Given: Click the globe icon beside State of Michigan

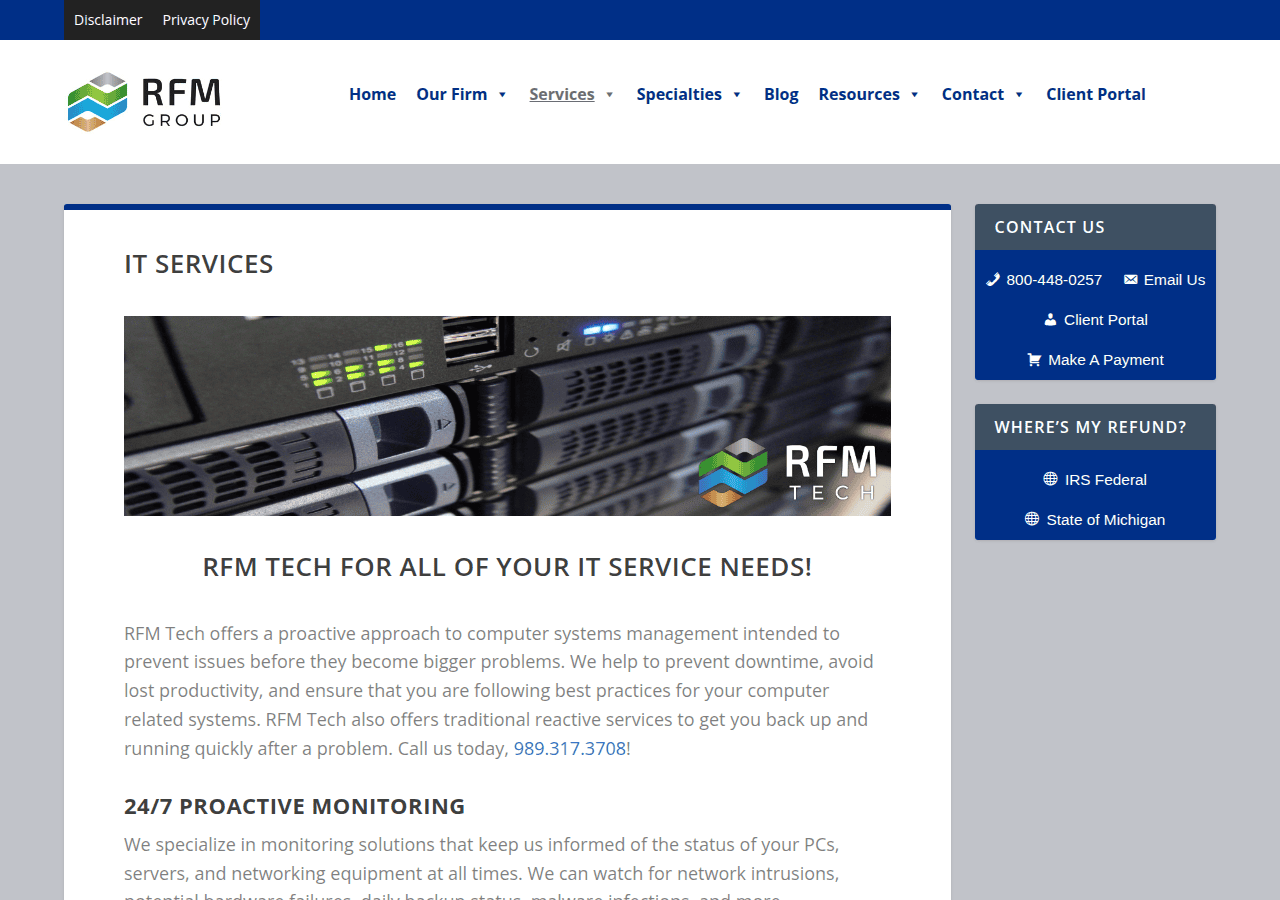Looking at the screenshot, I should point(1032,519).
